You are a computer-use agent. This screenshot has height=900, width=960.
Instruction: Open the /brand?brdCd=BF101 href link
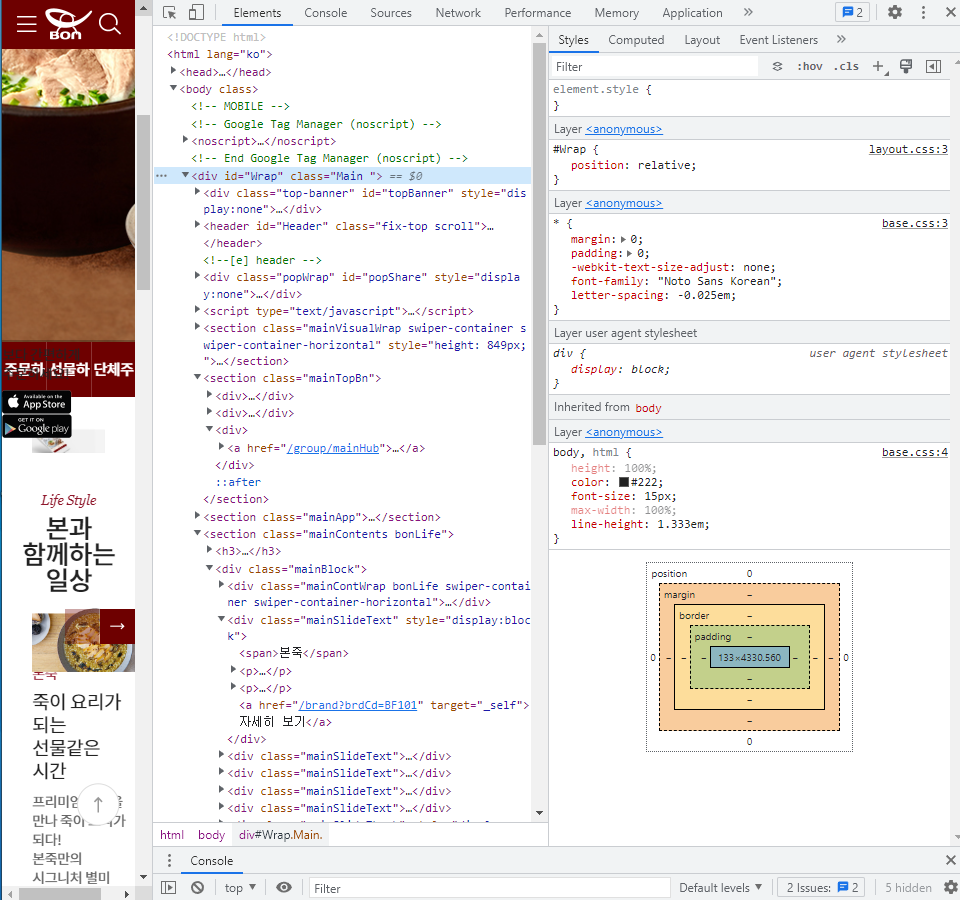point(357,705)
